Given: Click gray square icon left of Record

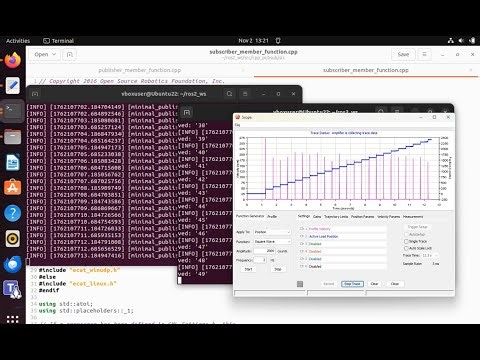Looking at the screenshot, I should tap(300, 284).
